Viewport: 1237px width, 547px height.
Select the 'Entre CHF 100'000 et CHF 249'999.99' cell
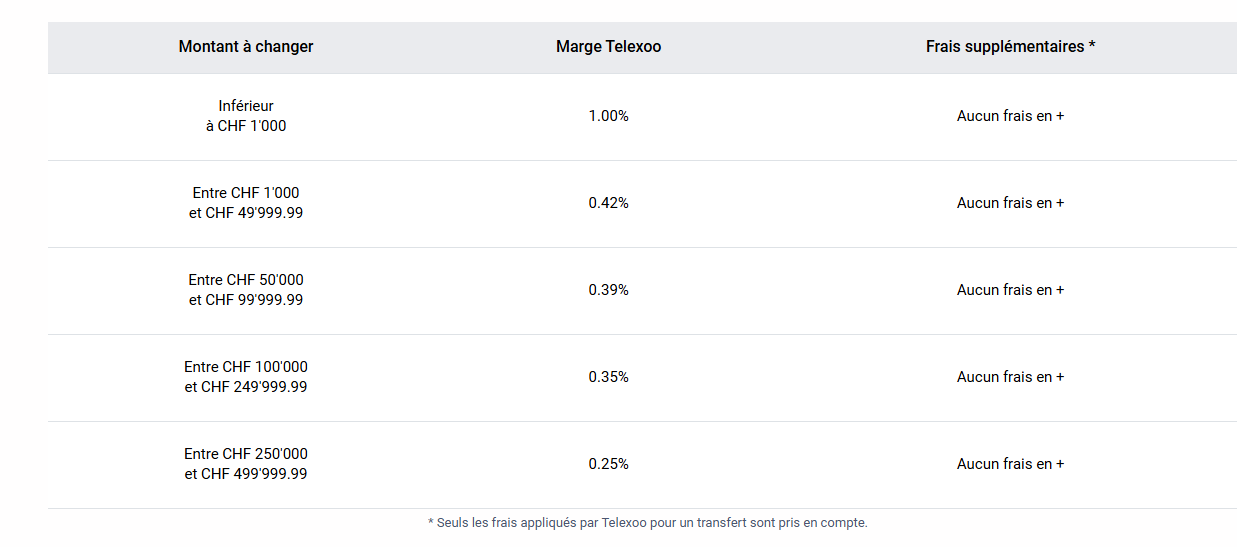click(x=246, y=377)
